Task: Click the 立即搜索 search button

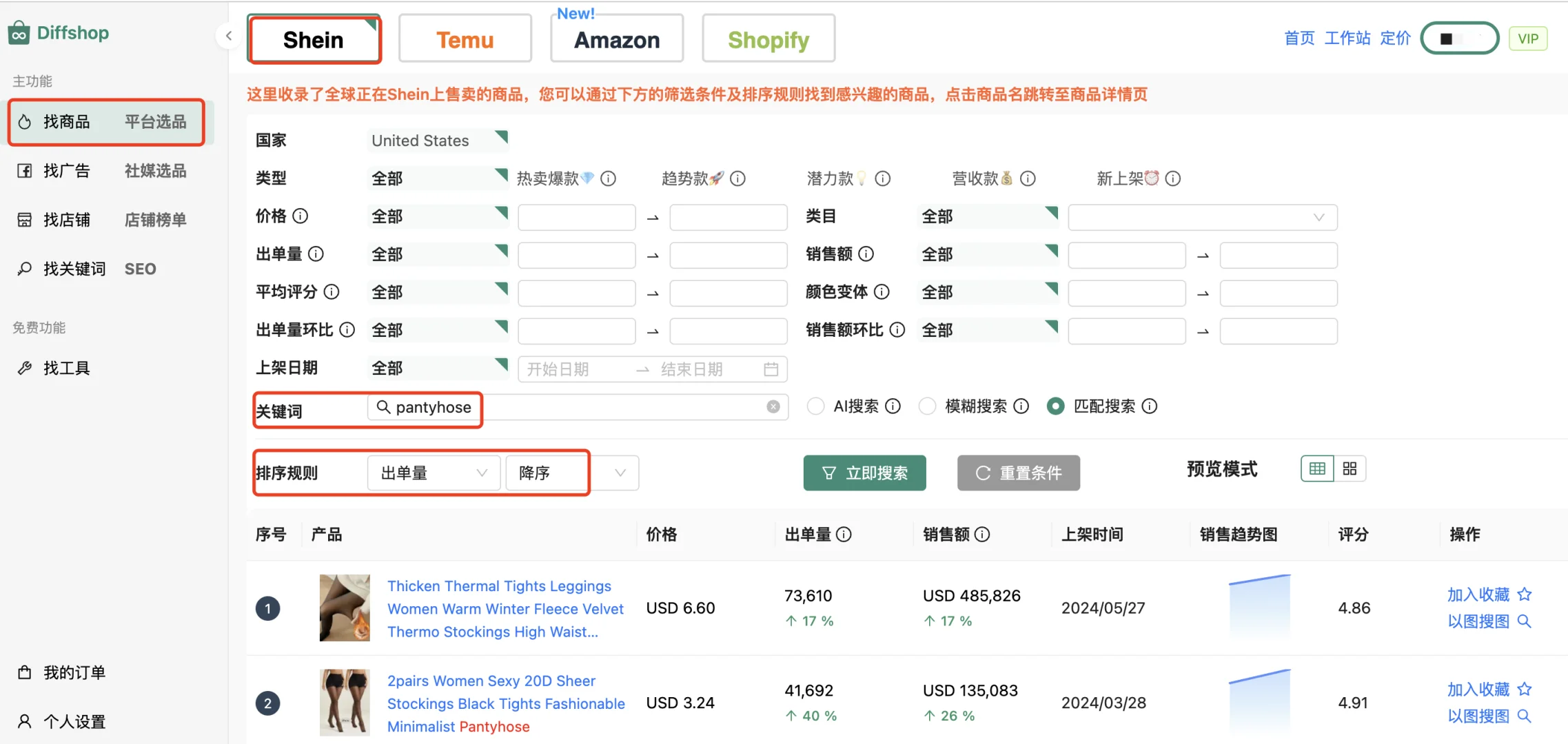Action: pos(864,473)
